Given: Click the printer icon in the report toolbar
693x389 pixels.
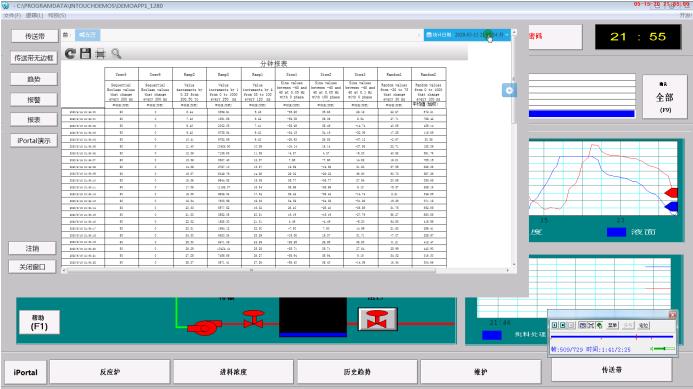Looking at the screenshot, I should 100,54.
